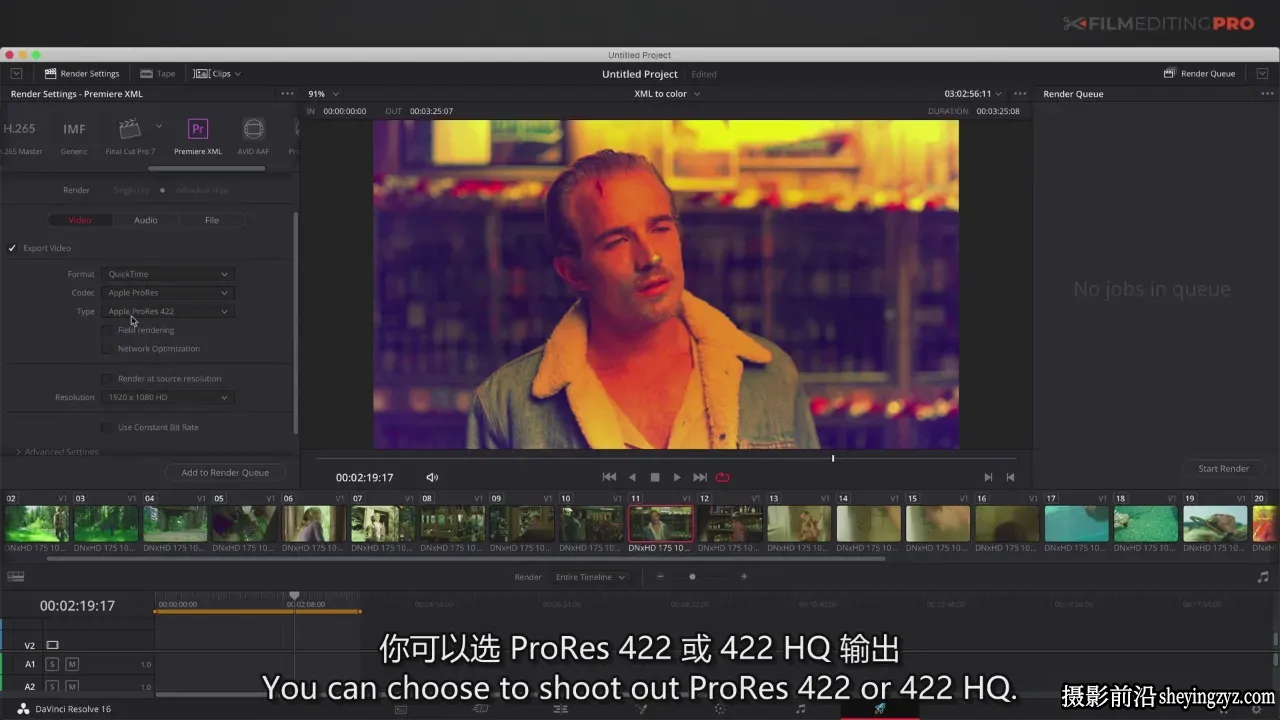This screenshot has height=720, width=1280.
Task: Enable Network Optimization checkbox
Action: 107,349
